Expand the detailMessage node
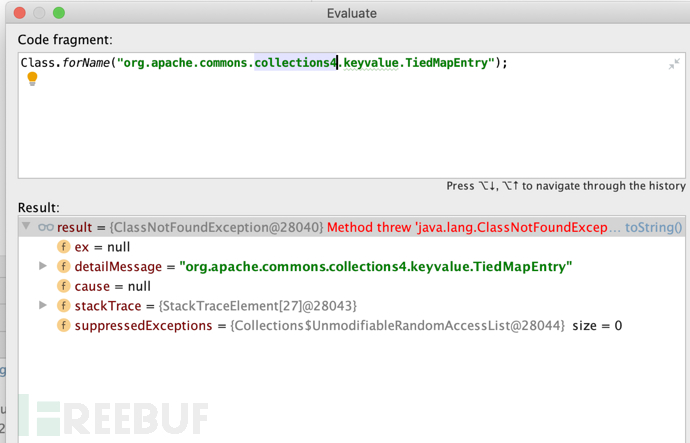690x443 pixels. click(43, 266)
